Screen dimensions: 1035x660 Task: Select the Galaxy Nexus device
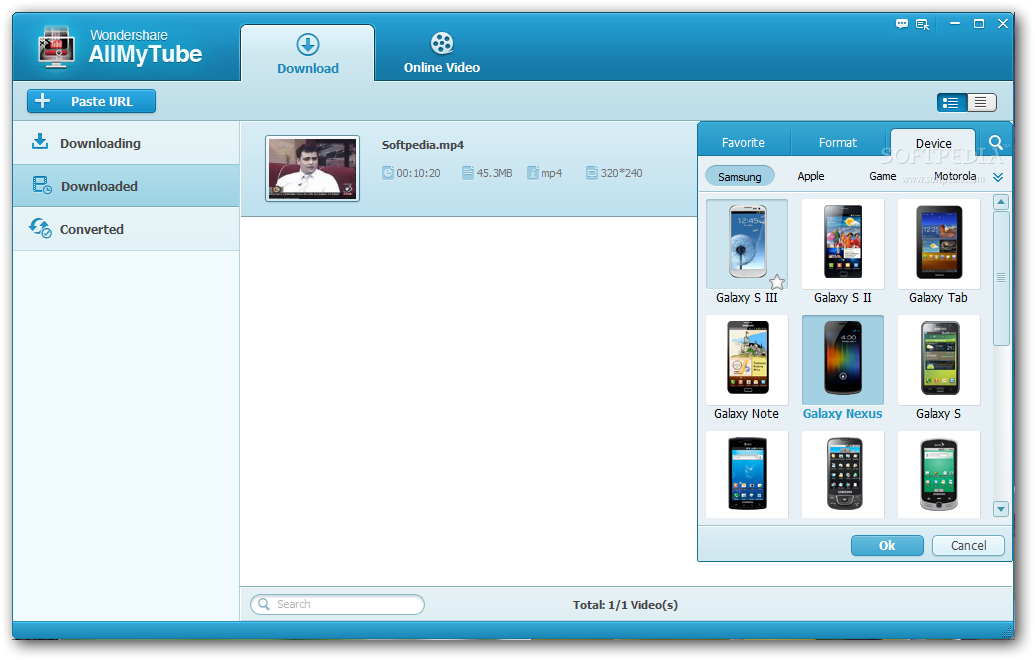[843, 368]
